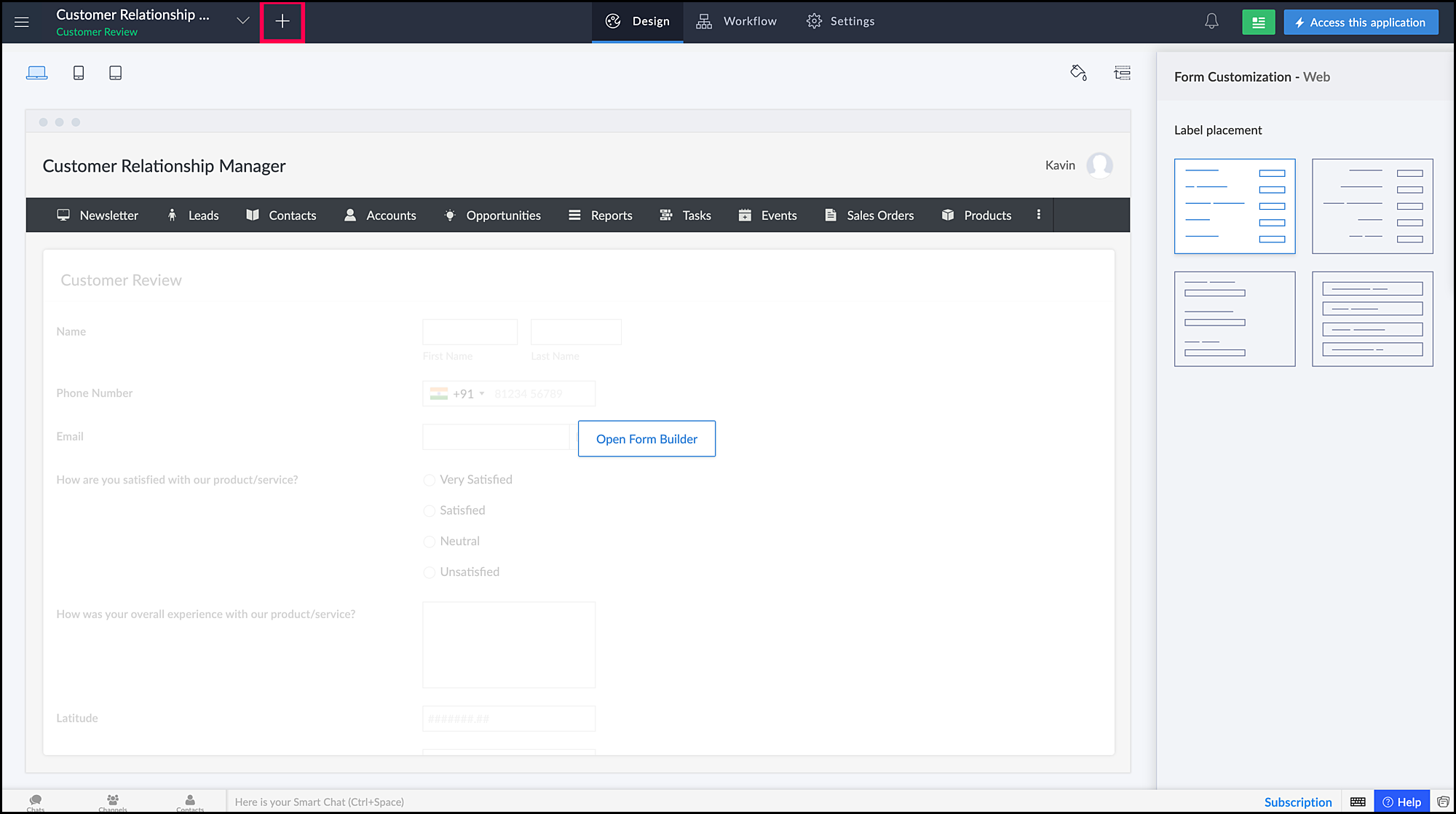Open the notifications bell icon
The width and height of the screenshot is (1456, 814).
pyautogui.click(x=1211, y=22)
